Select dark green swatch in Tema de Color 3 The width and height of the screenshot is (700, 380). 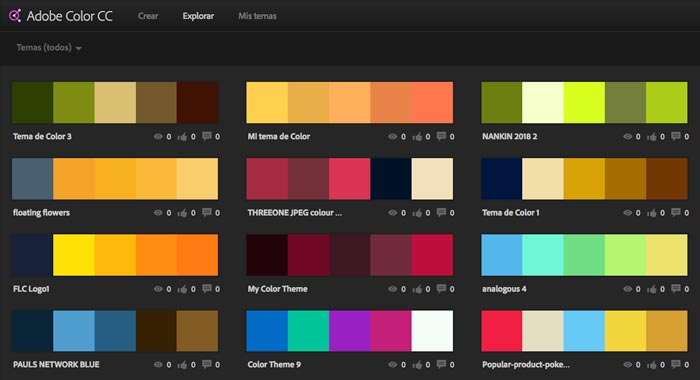[33, 102]
